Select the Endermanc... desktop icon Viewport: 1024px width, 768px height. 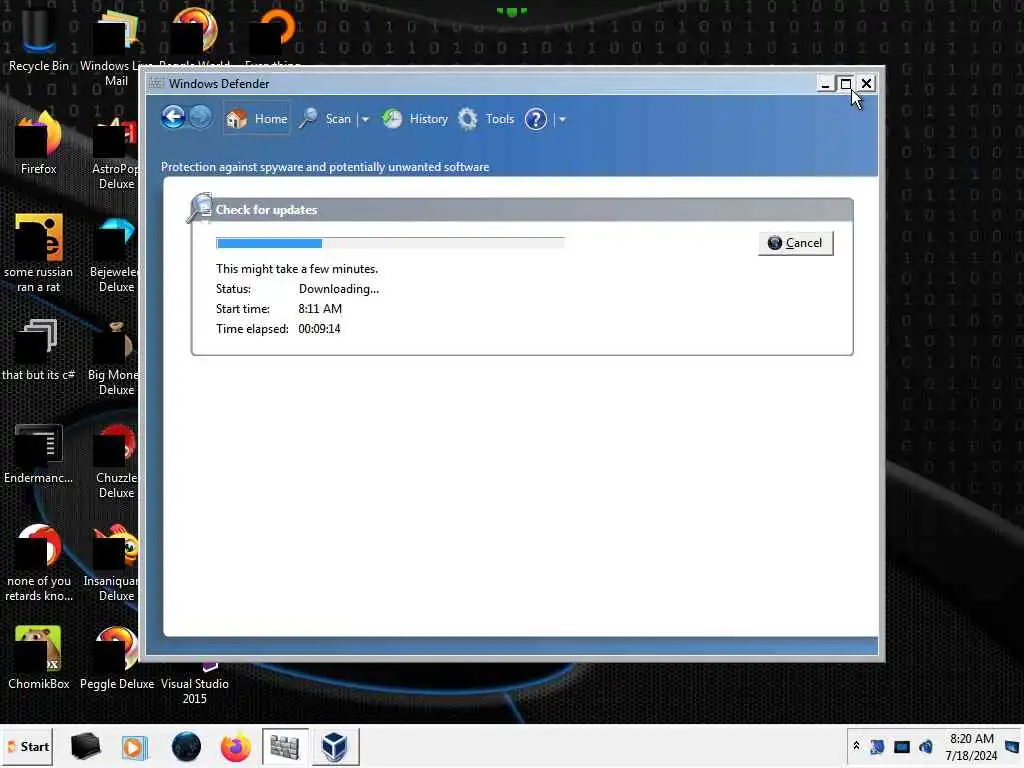point(39,454)
